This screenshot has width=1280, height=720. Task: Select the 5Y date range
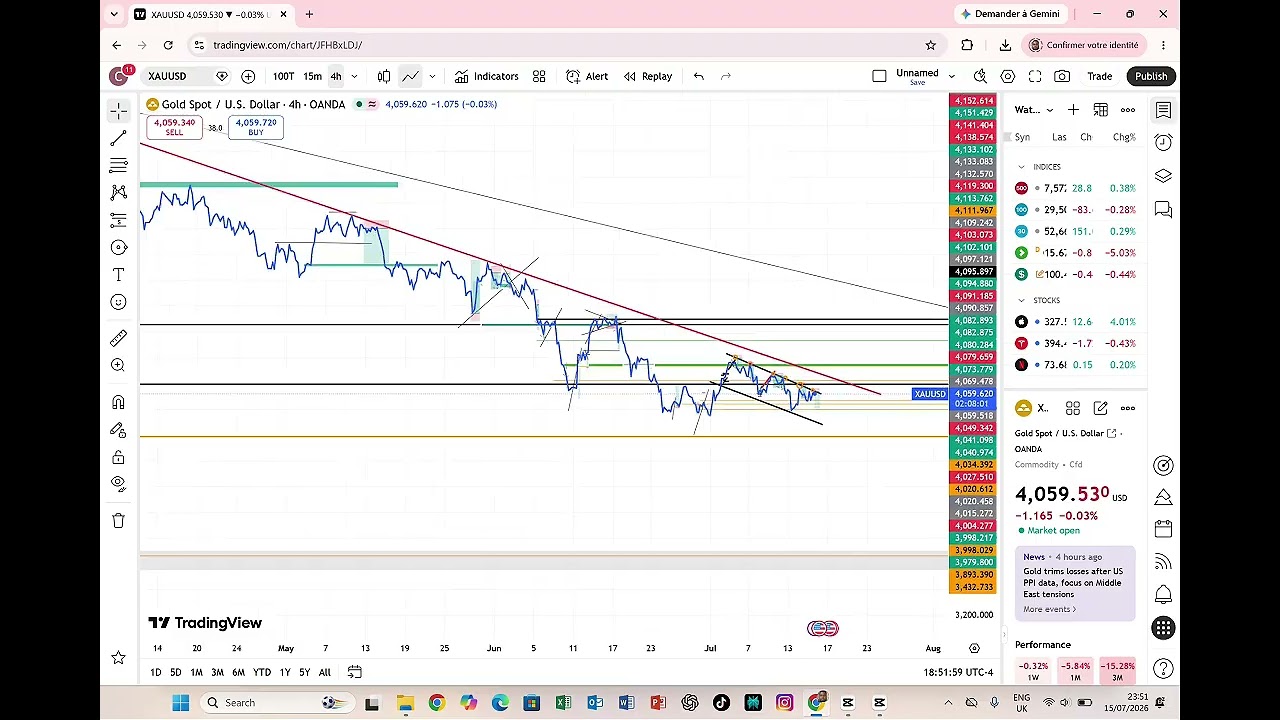coord(305,672)
